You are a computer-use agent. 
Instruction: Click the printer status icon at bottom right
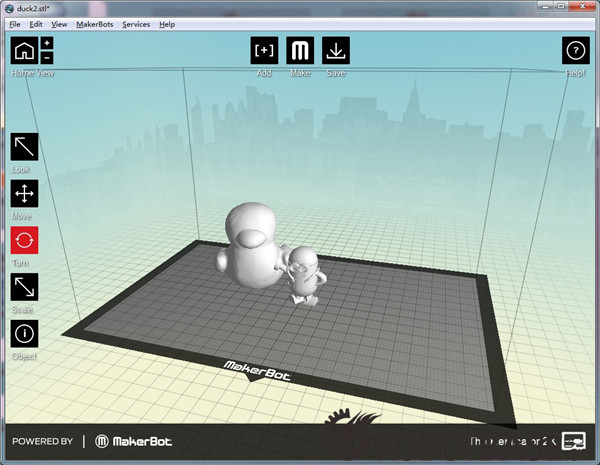573,440
